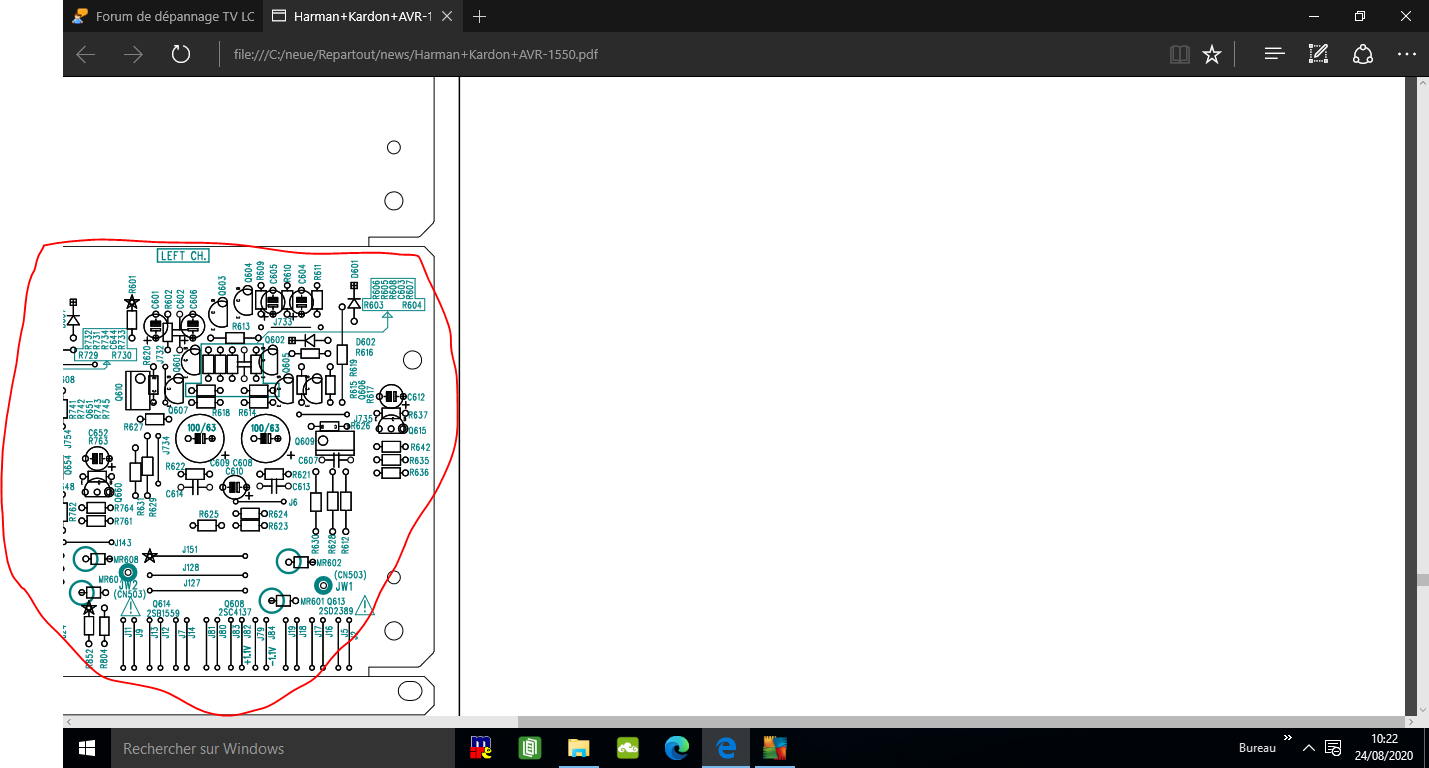The width and height of the screenshot is (1429, 768).
Task: Click the R604 label in the schematic
Action: pyautogui.click(x=412, y=305)
